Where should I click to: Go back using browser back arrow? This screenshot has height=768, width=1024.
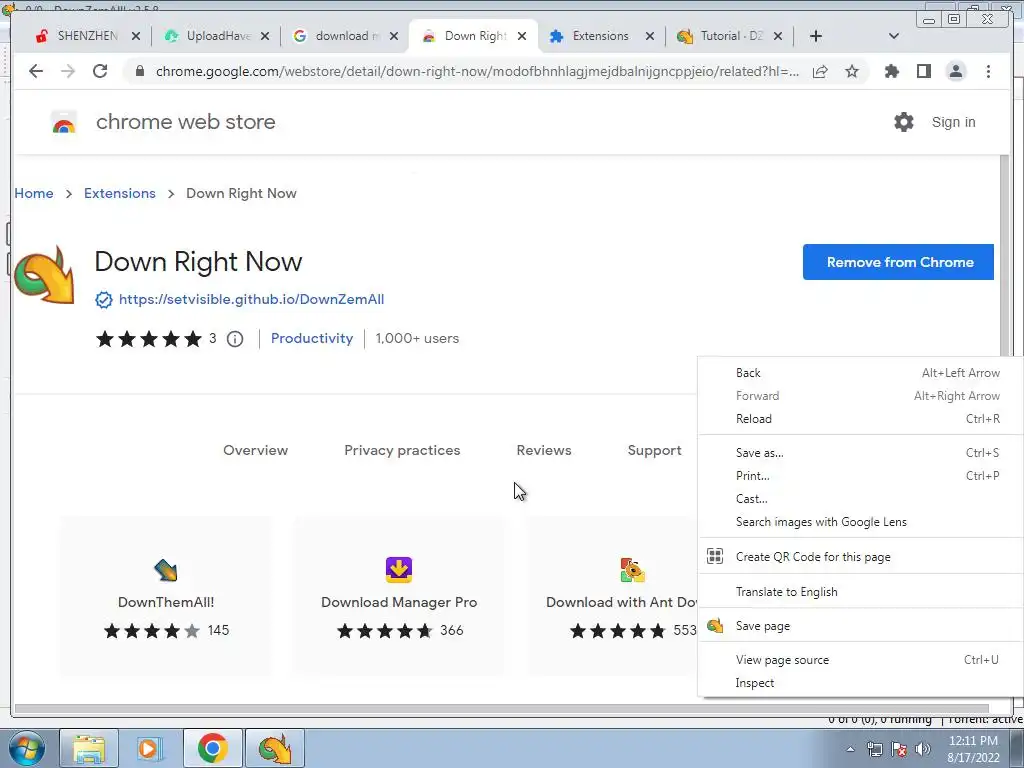click(36, 71)
